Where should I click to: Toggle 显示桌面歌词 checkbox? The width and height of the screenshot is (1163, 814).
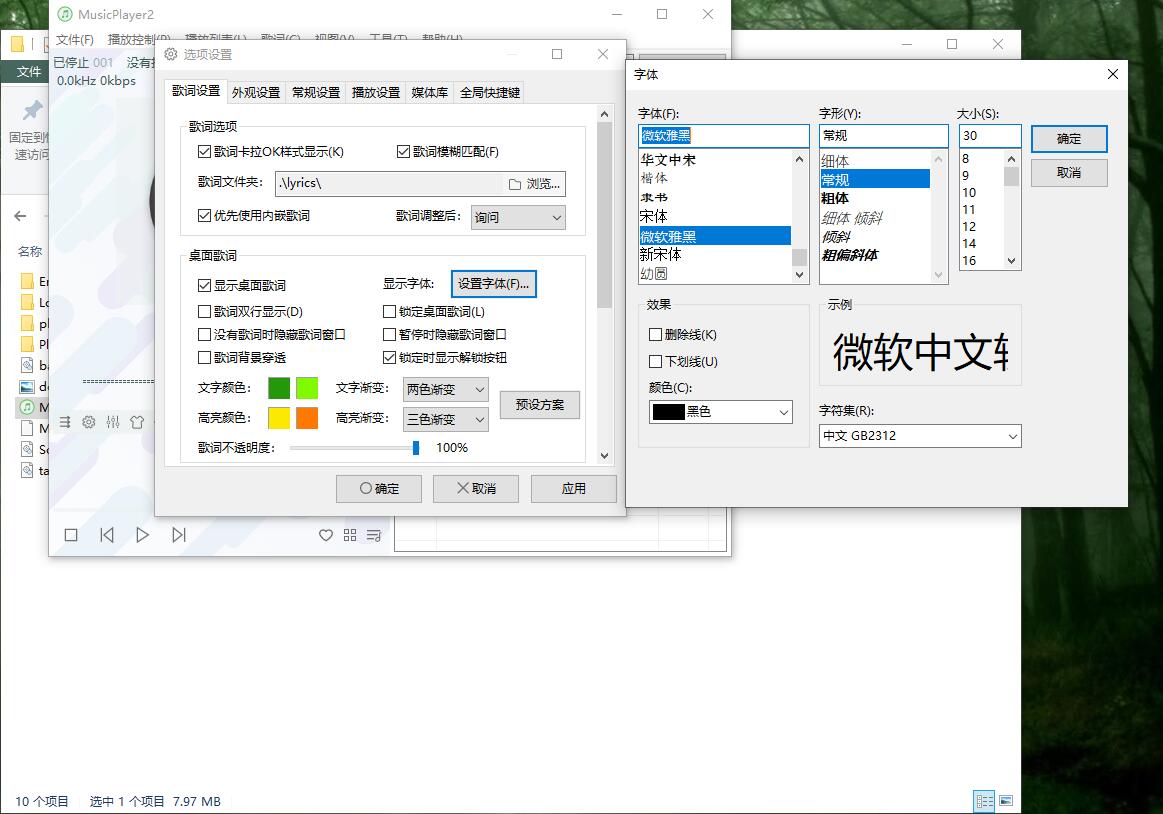(205, 285)
